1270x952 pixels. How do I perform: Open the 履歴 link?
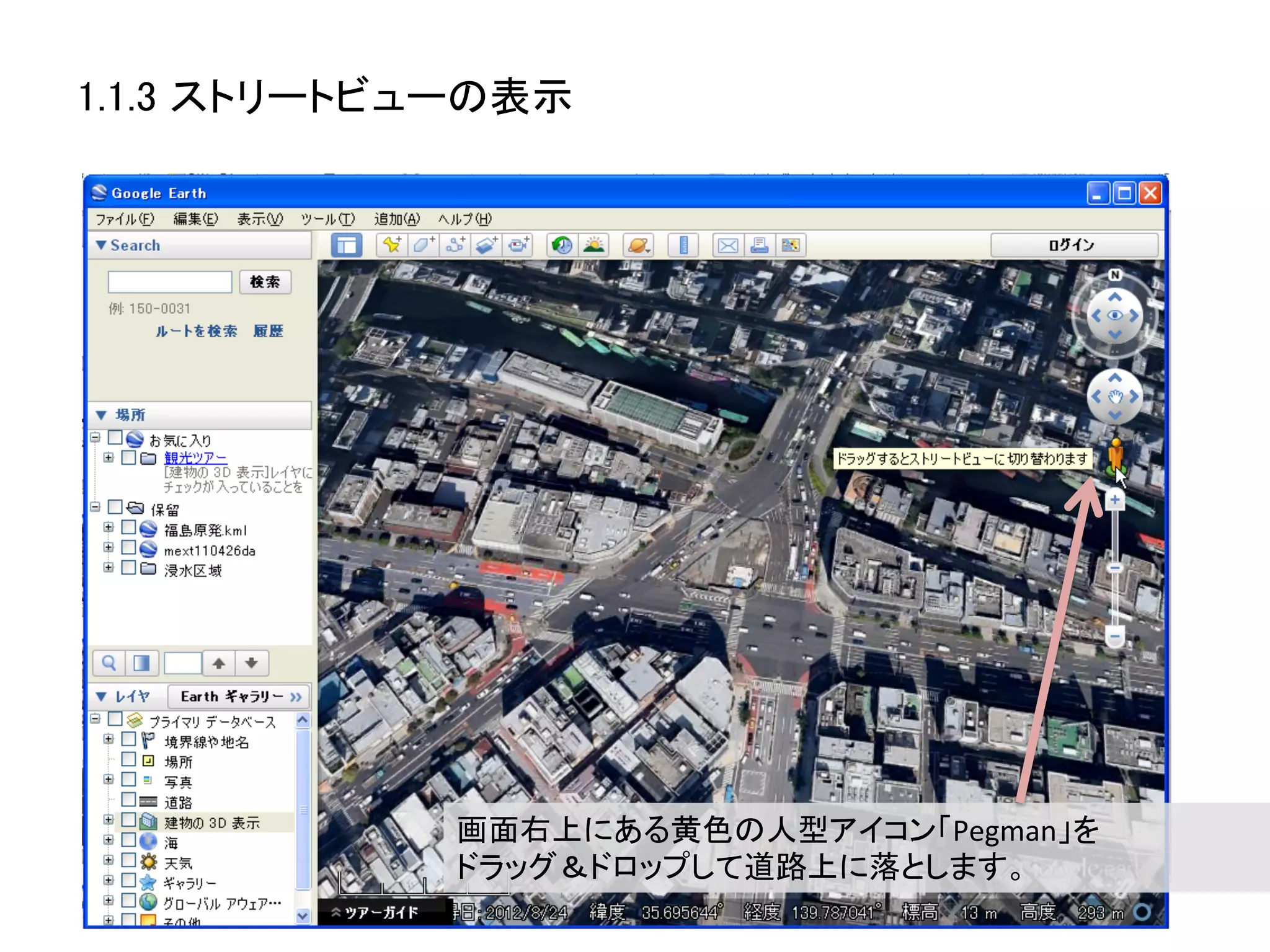pos(268,332)
